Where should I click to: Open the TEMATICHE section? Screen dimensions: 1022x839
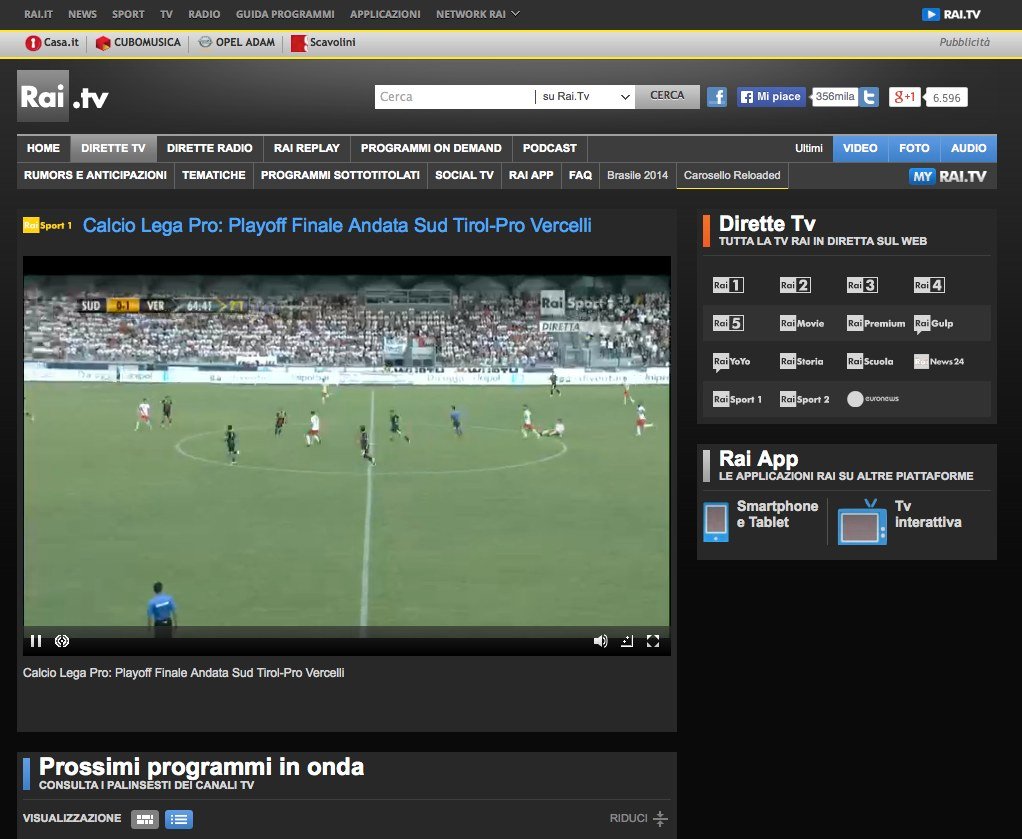point(214,175)
